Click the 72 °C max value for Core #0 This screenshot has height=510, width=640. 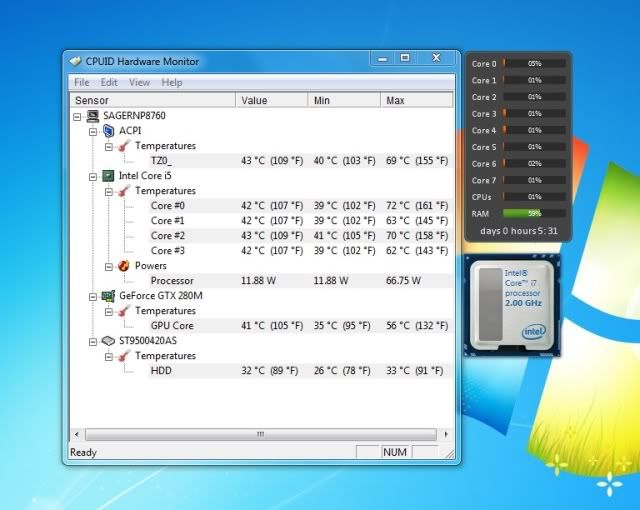click(x=417, y=206)
